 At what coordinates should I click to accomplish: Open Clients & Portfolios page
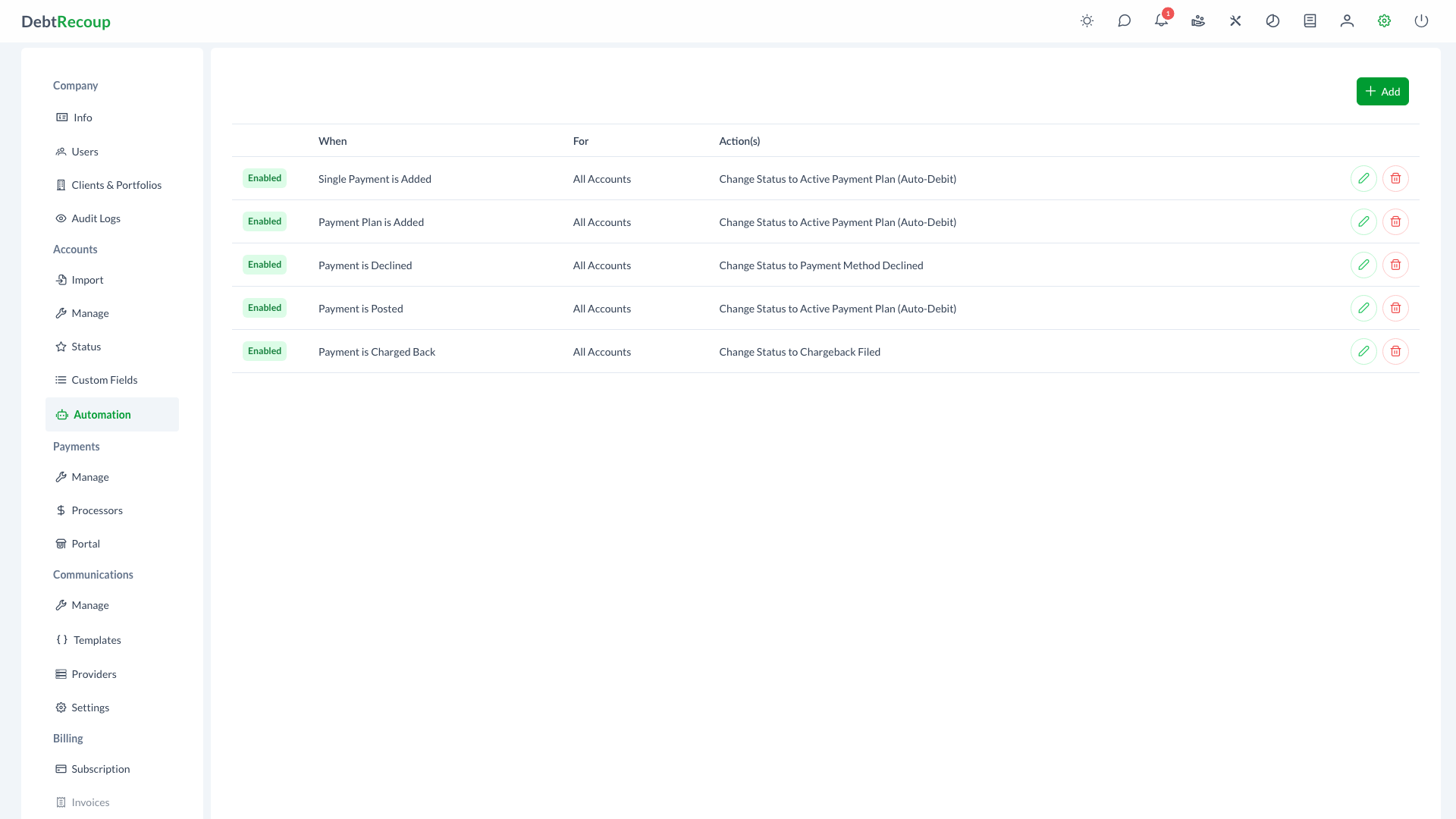pyautogui.click(x=116, y=185)
